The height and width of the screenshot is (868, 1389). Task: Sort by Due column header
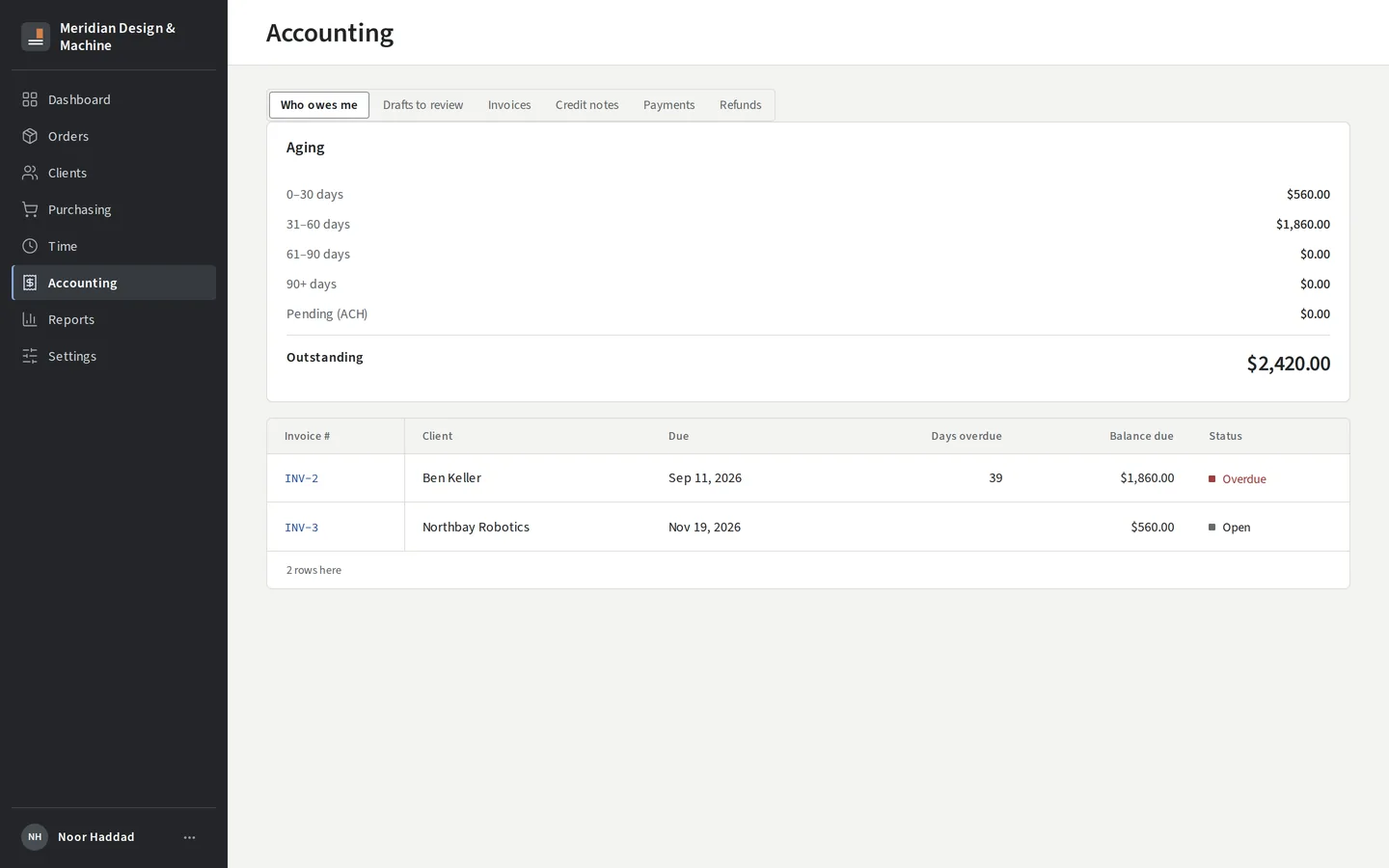[x=678, y=436]
